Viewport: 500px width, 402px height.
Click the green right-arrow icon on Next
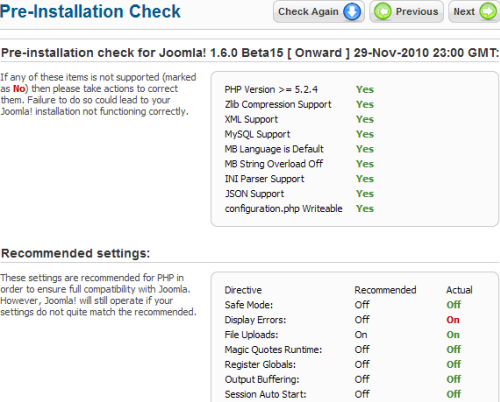(x=488, y=12)
